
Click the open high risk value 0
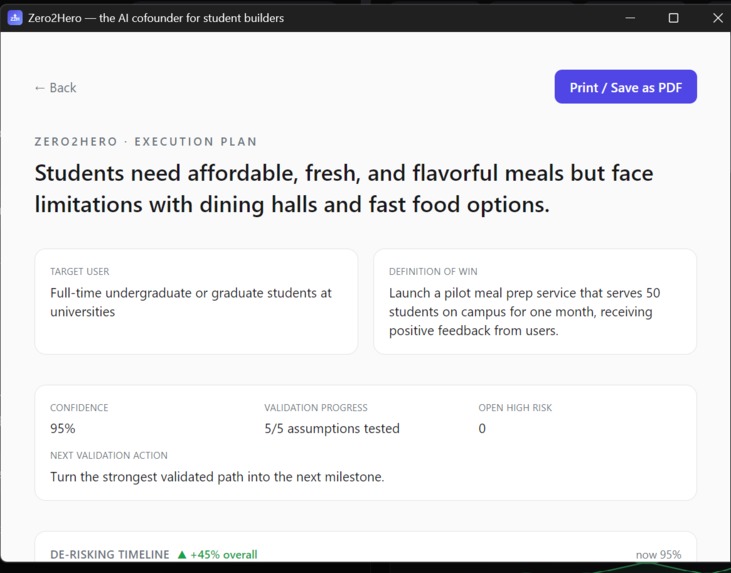[482, 428]
